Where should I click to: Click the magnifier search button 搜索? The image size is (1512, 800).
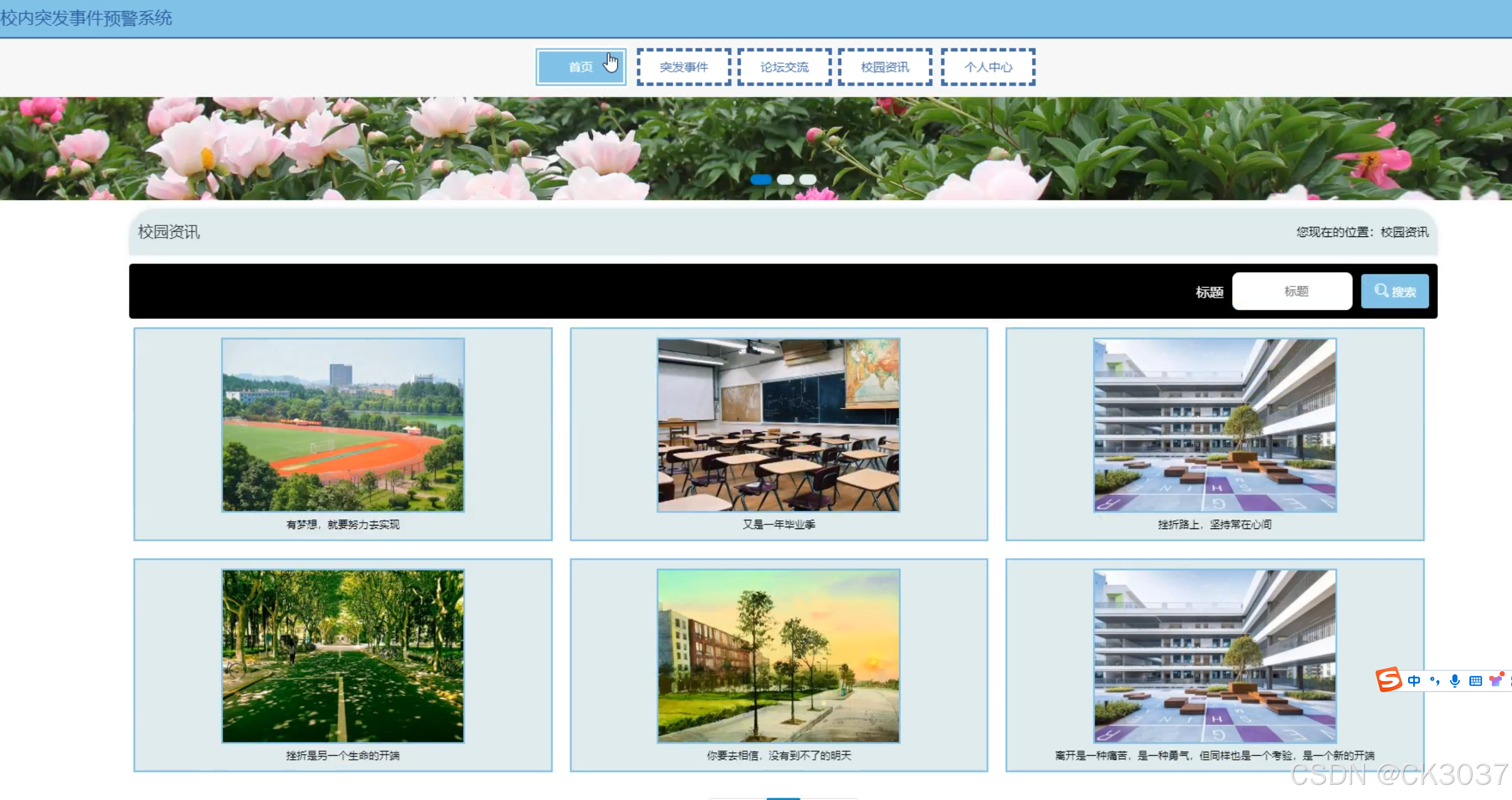[x=1394, y=291]
